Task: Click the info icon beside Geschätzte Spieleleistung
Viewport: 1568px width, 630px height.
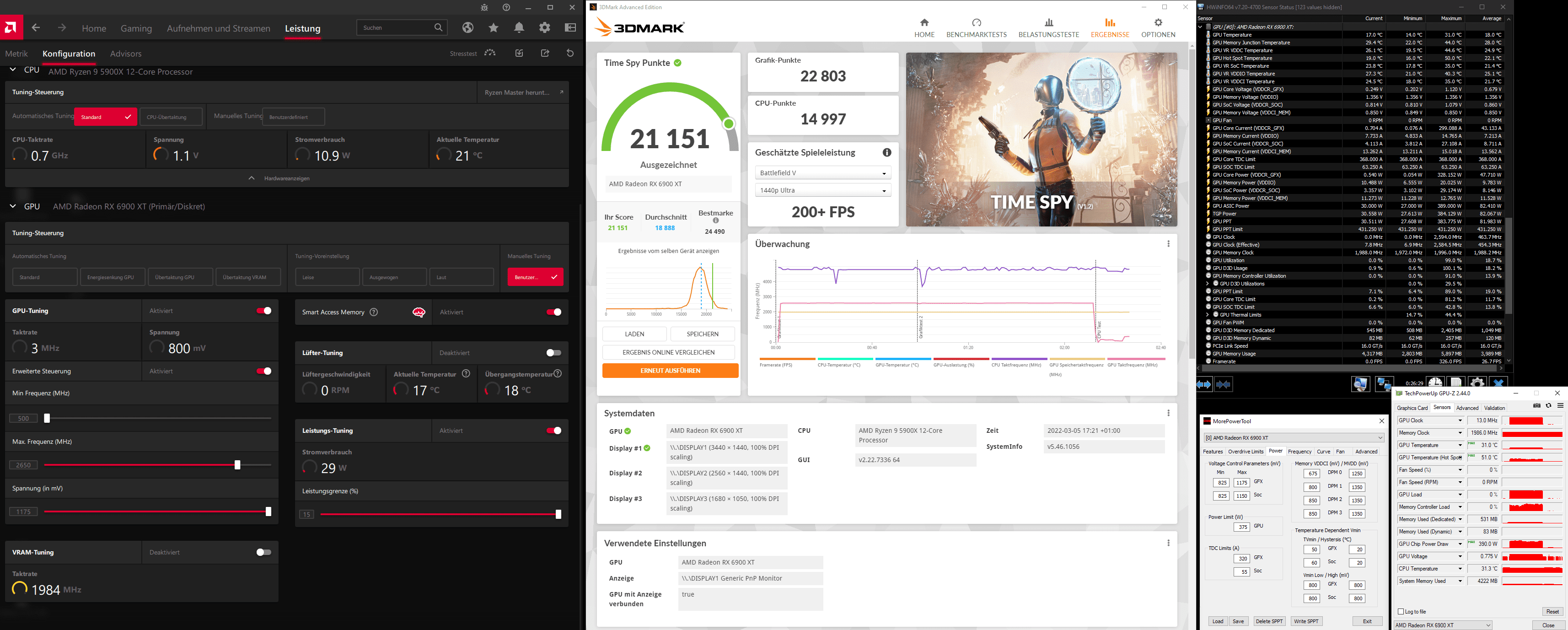Action: coord(887,153)
